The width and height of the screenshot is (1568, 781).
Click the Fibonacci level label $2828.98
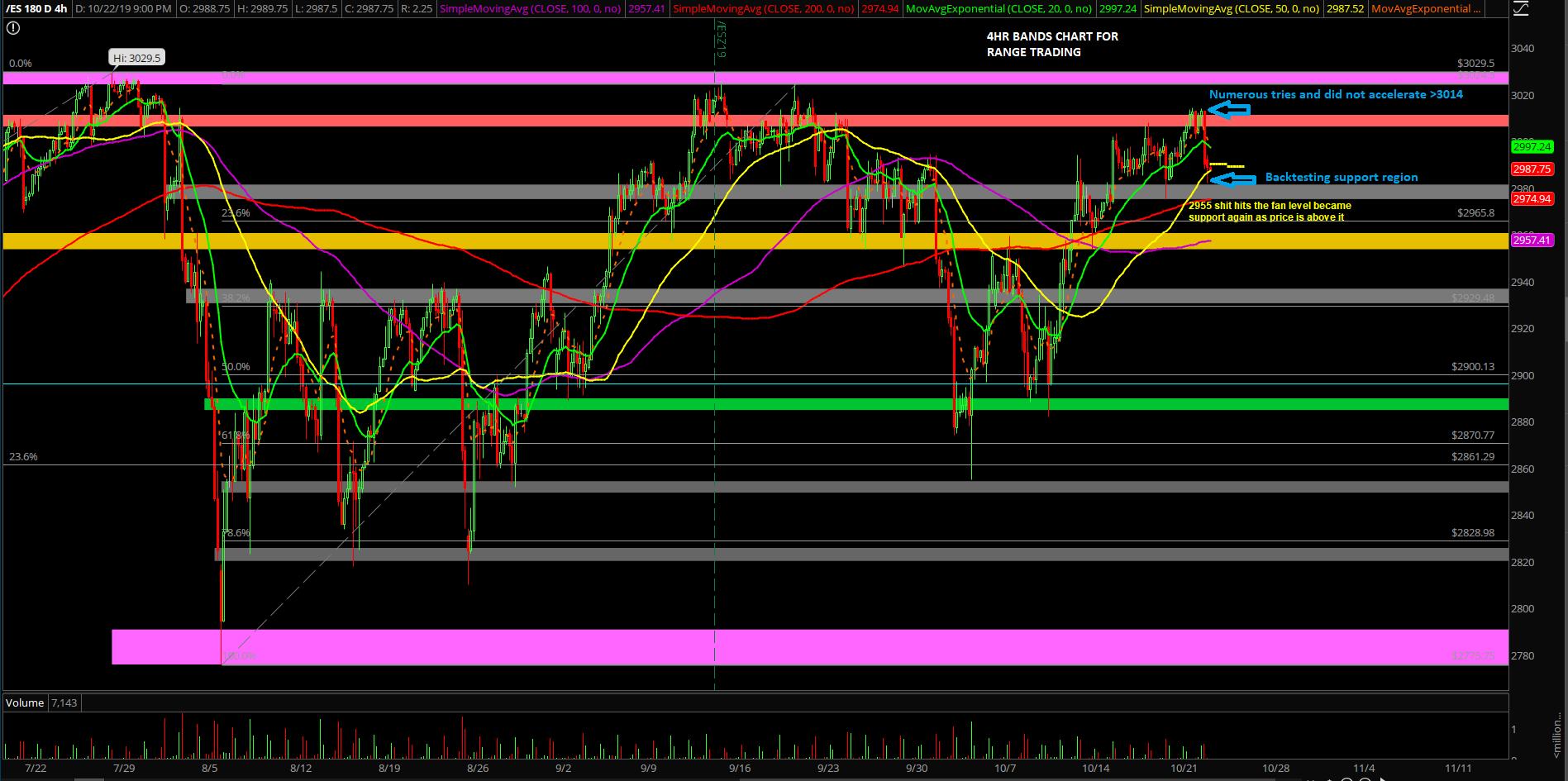click(1473, 533)
